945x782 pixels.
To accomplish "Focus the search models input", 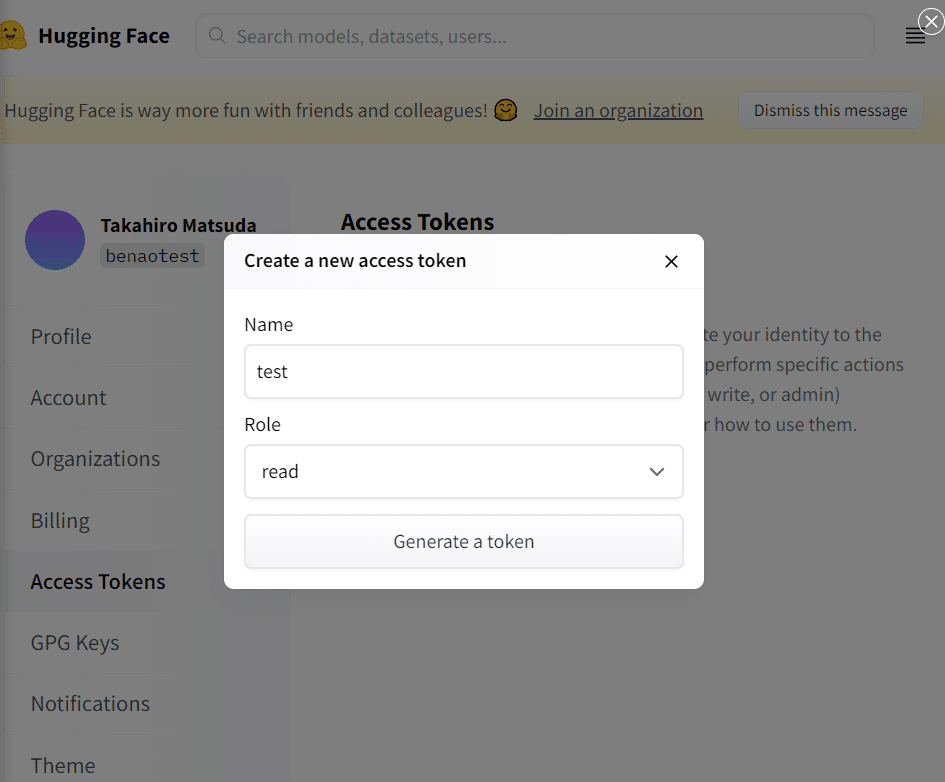I will point(535,36).
